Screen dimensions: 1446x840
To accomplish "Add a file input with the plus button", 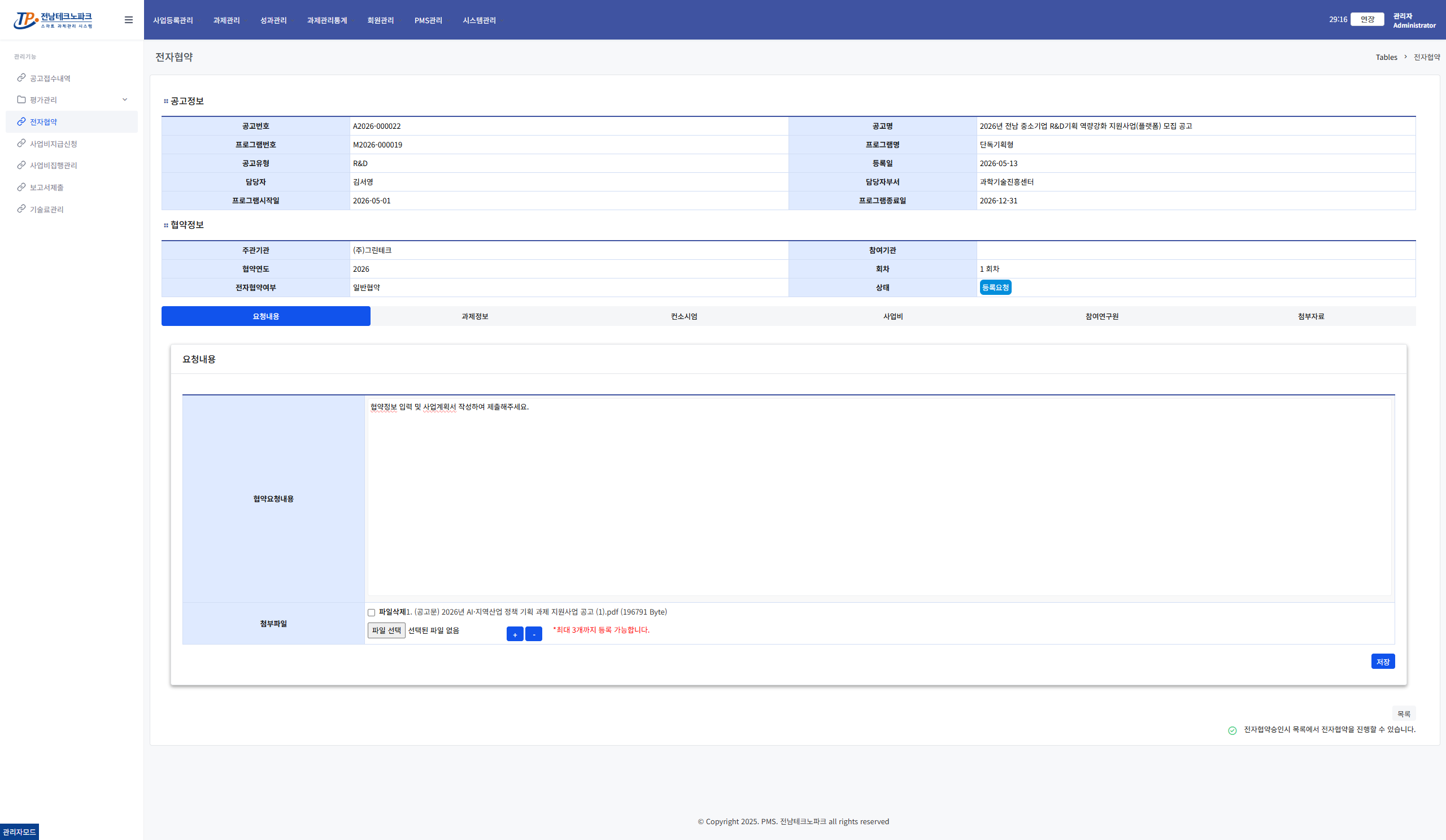I will (x=515, y=634).
